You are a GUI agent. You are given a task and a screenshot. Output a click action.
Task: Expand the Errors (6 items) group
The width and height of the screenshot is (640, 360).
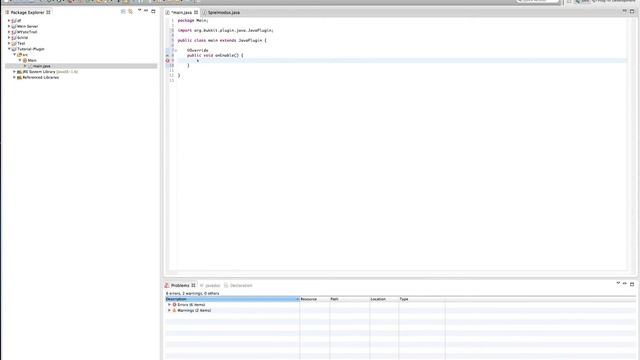click(169, 305)
